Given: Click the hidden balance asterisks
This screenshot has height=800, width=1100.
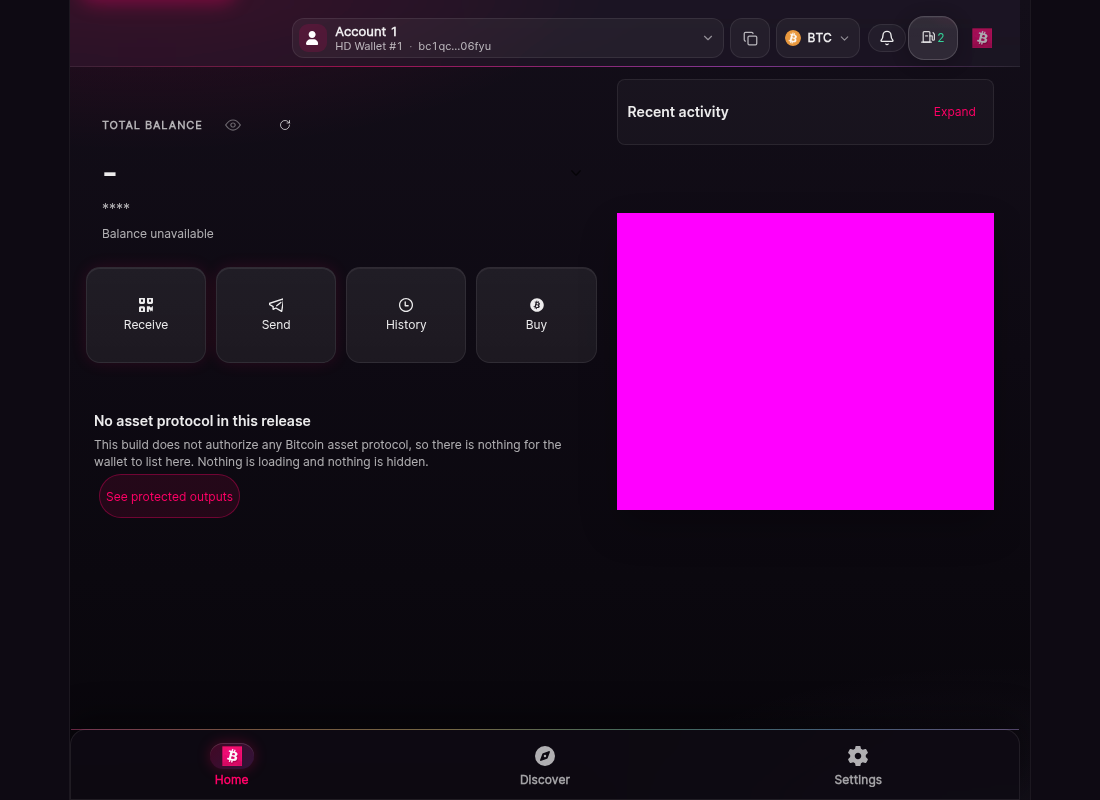Looking at the screenshot, I should [x=116, y=207].
